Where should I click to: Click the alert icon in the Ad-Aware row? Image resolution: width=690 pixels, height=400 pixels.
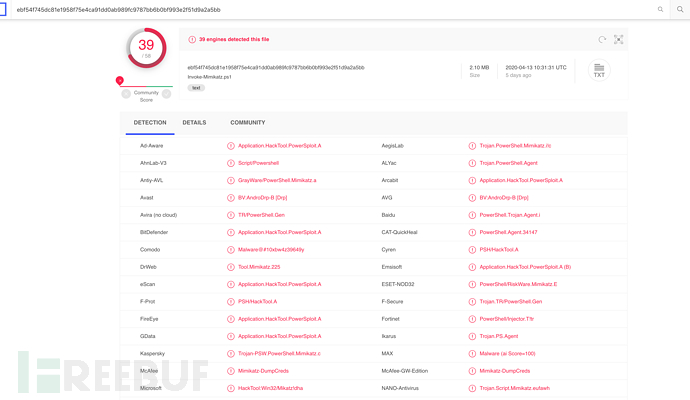(x=231, y=146)
